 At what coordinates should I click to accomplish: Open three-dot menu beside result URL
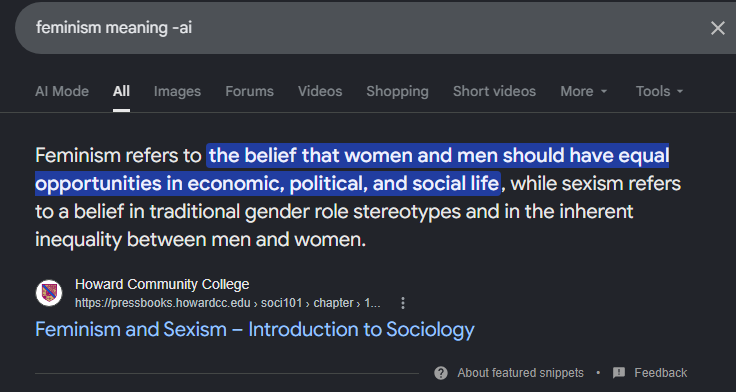(403, 303)
